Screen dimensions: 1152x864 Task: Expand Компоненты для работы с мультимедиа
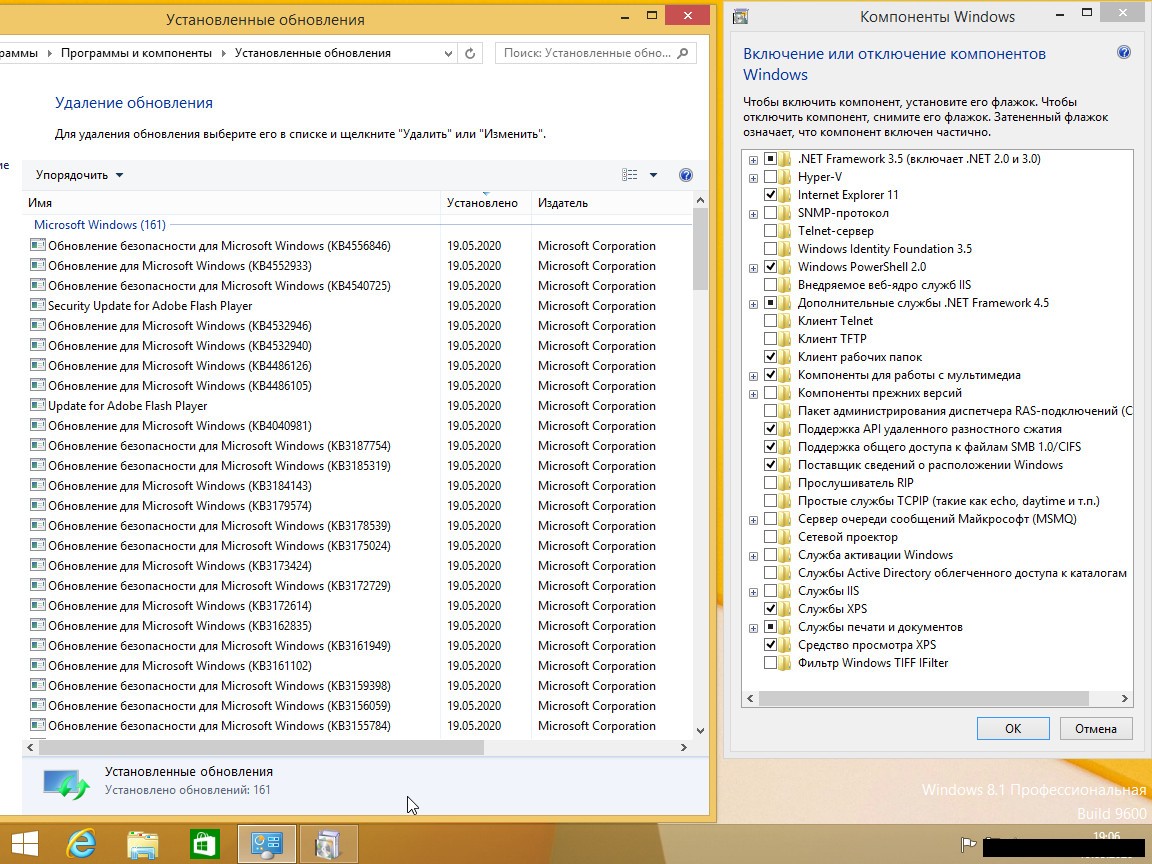point(753,376)
